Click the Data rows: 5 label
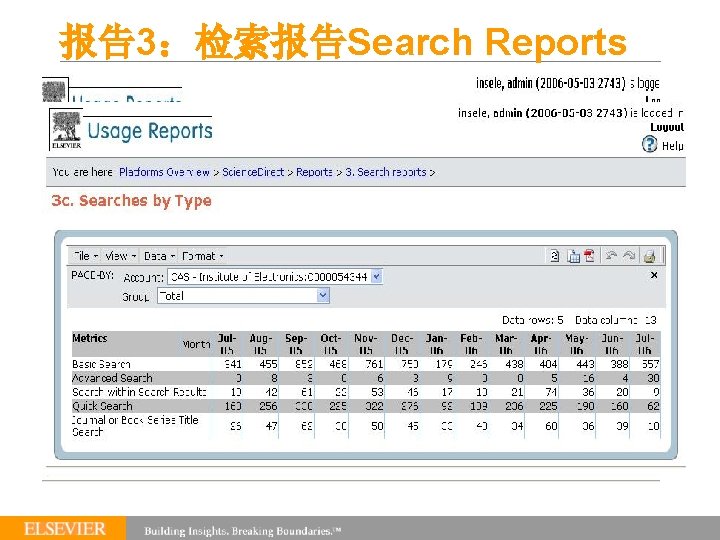The height and width of the screenshot is (540, 720). (533, 320)
